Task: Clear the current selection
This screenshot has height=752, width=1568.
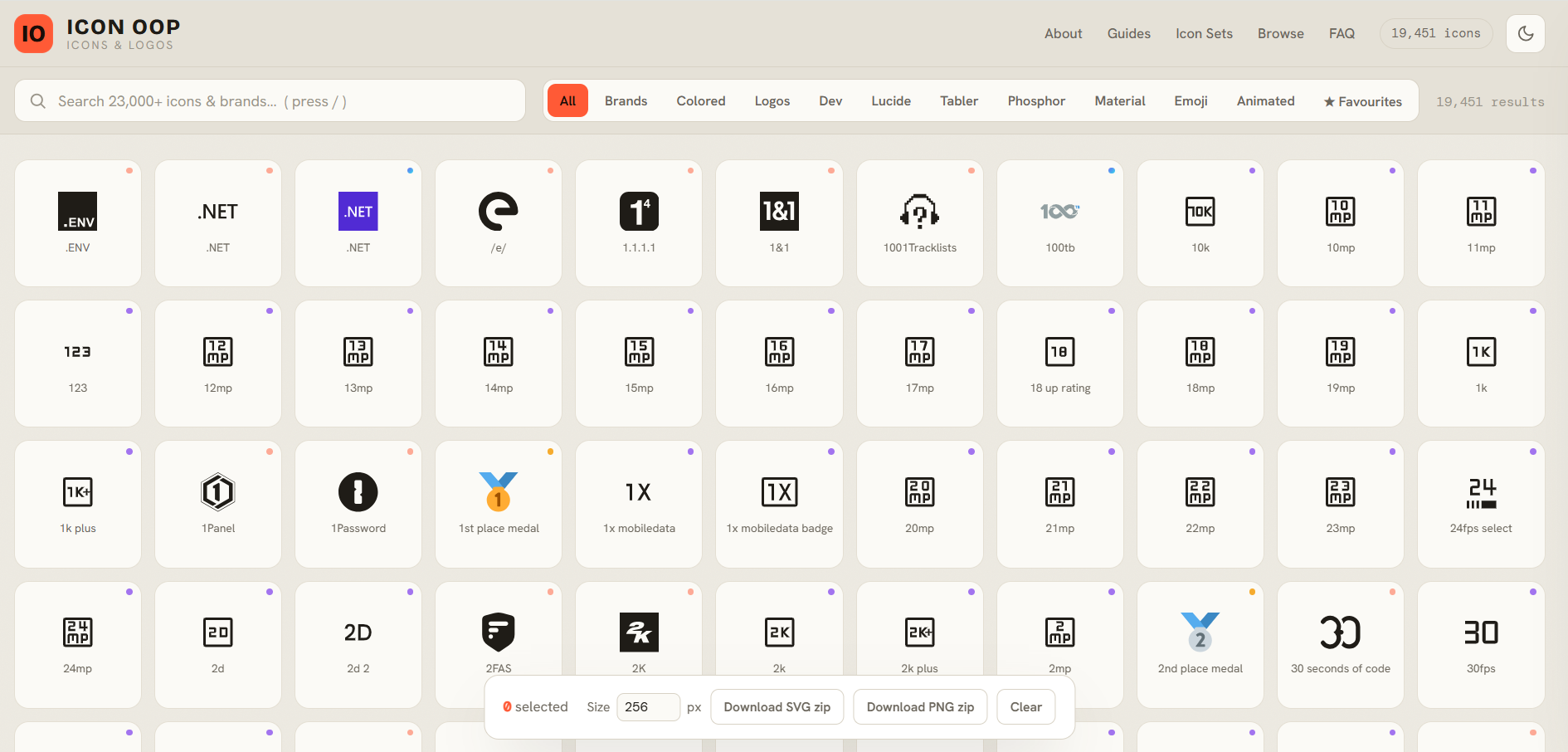Action: tap(1026, 707)
